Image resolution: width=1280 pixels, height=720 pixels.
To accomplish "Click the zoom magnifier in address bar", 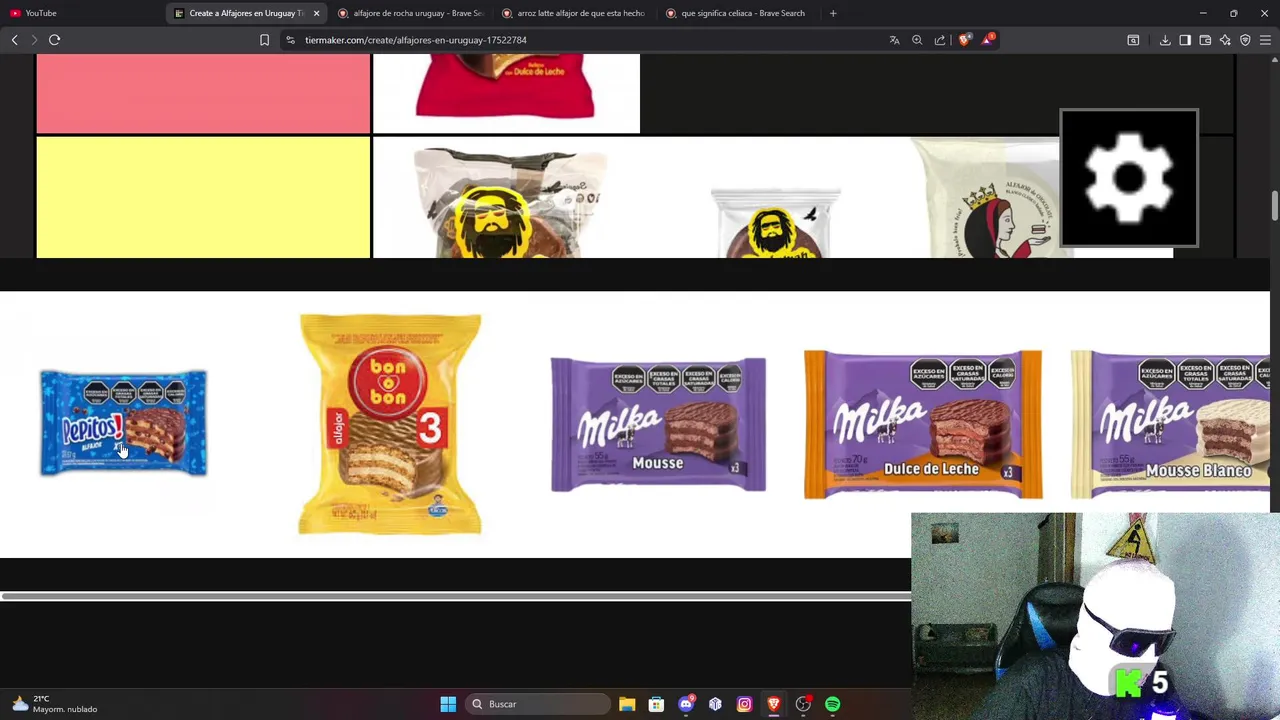I will (917, 40).
